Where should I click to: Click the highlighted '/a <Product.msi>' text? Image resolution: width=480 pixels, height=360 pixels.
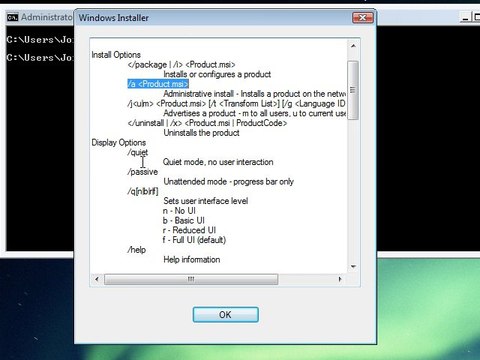pyautogui.click(x=158, y=84)
